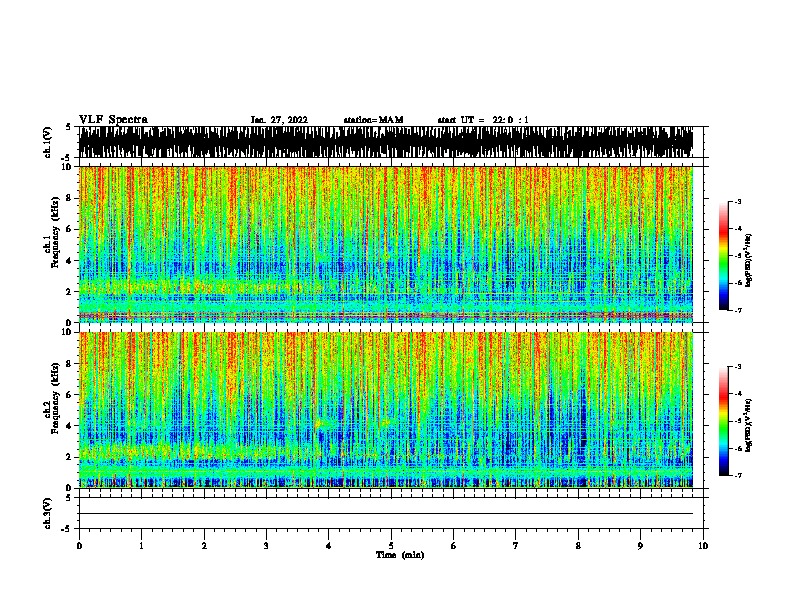
Task: Click the ch.1 frequency tick "10"
Action: pyautogui.click(x=66, y=167)
